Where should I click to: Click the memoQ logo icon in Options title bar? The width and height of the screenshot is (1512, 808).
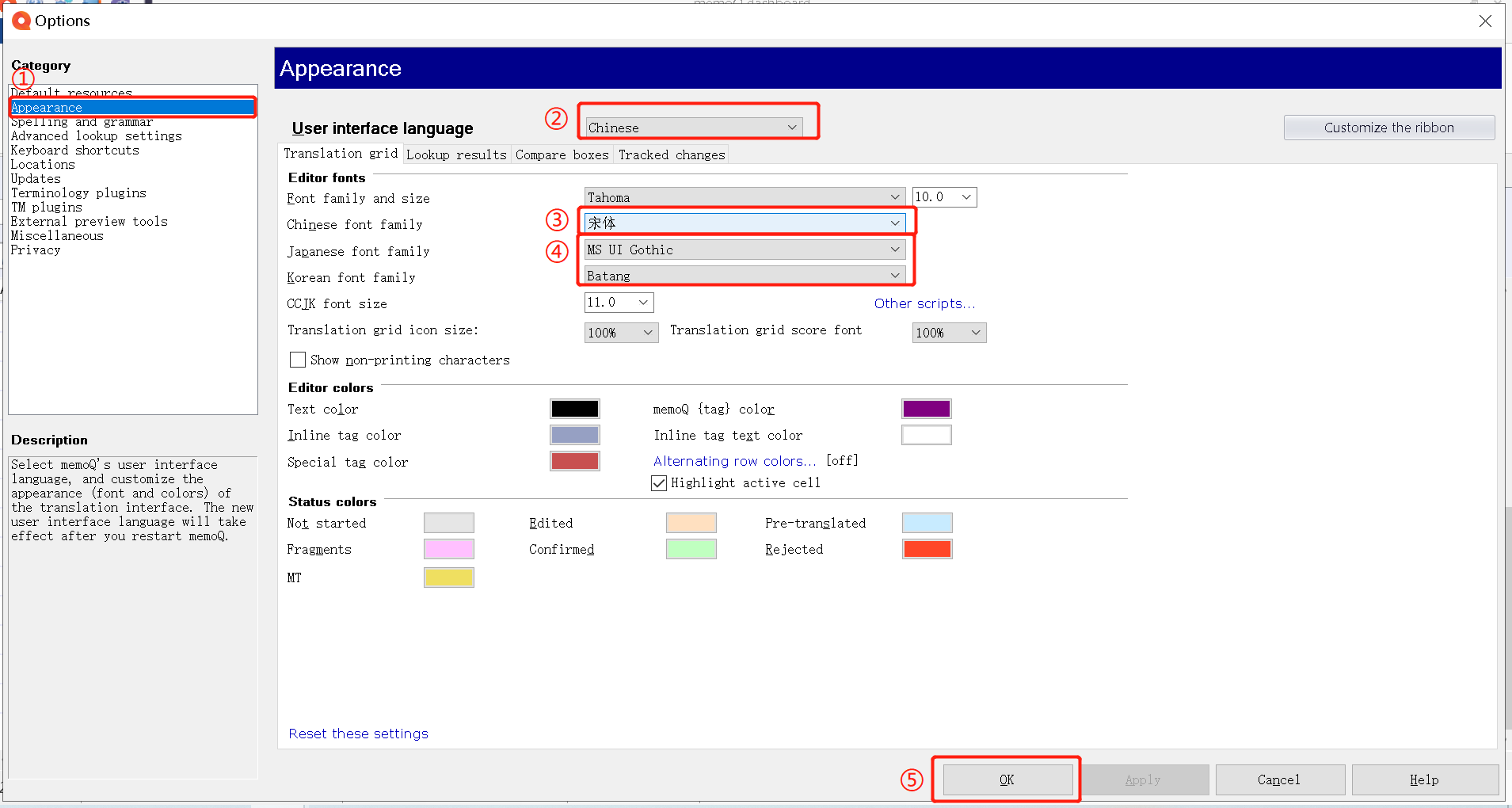[x=21, y=21]
